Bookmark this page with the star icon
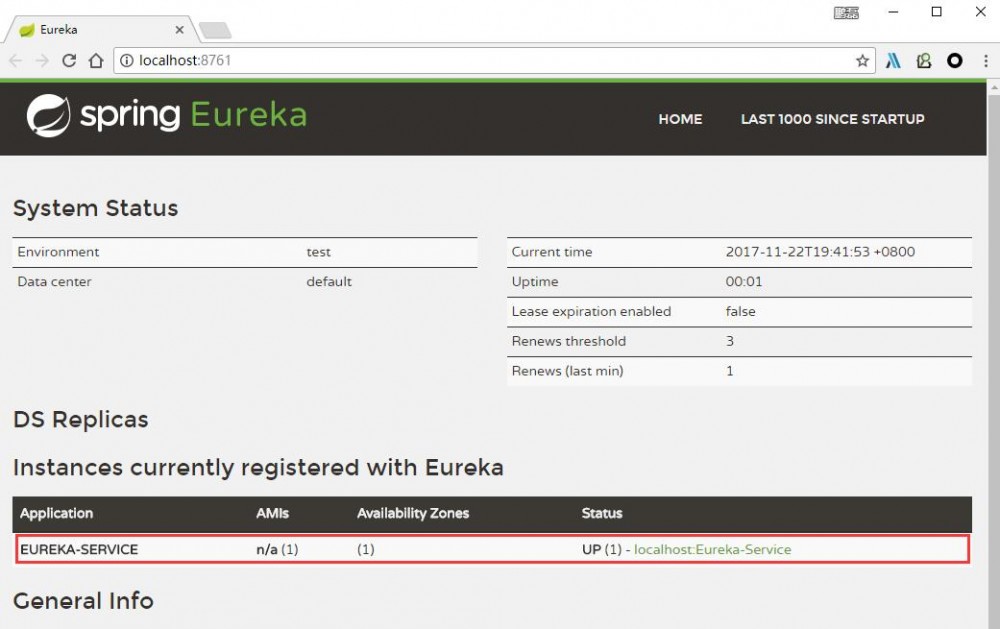The height and width of the screenshot is (629, 1000). click(x=862, y=61)
